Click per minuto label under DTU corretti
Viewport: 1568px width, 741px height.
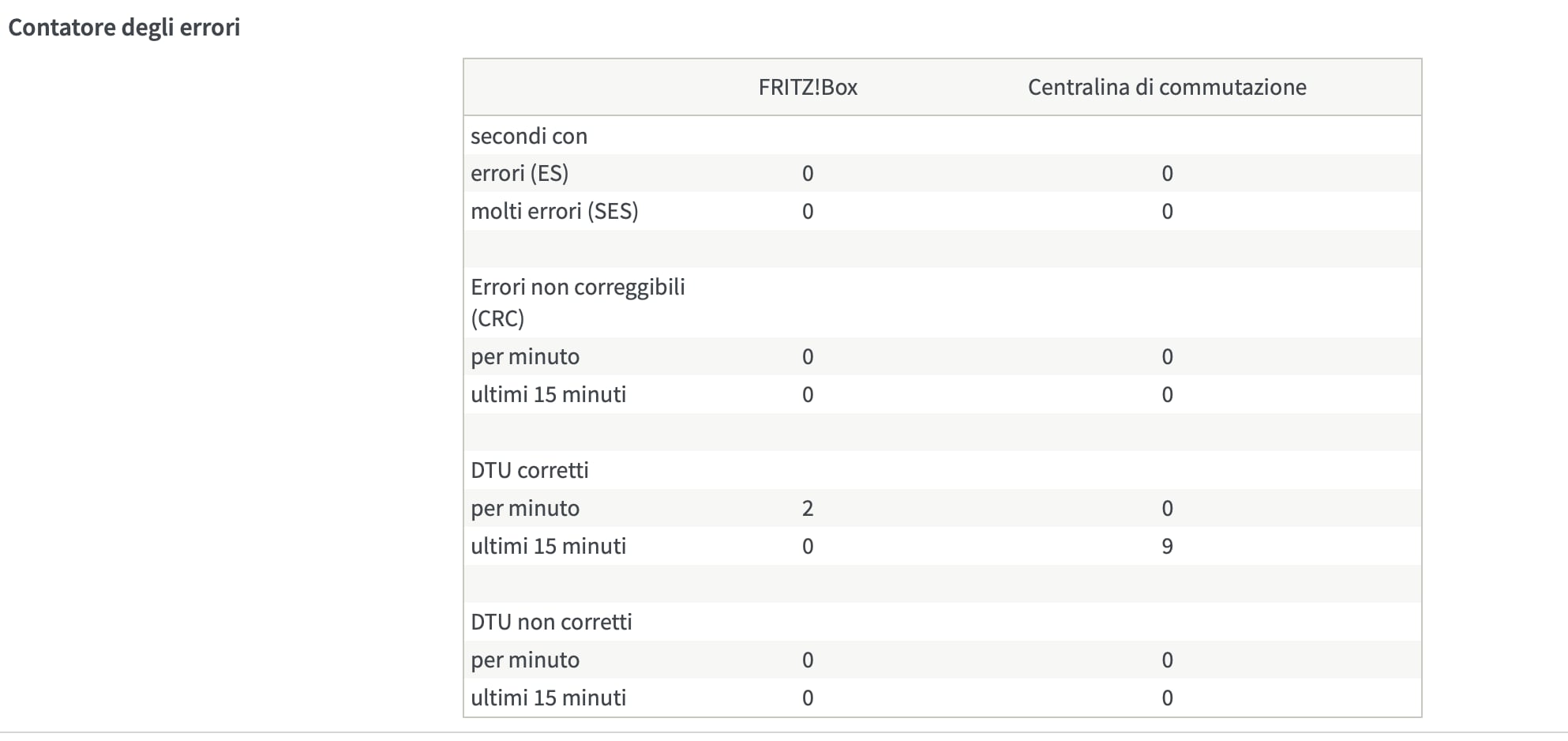pos(525,508)
